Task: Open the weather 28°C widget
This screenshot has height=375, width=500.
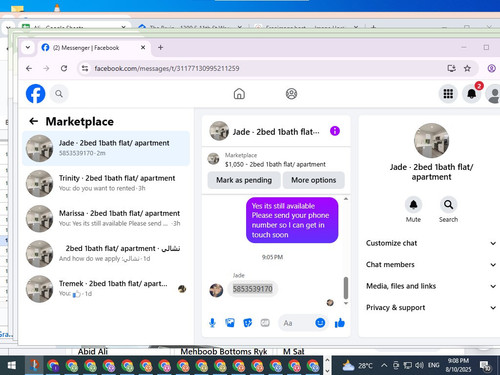Action: pos(357,366)
